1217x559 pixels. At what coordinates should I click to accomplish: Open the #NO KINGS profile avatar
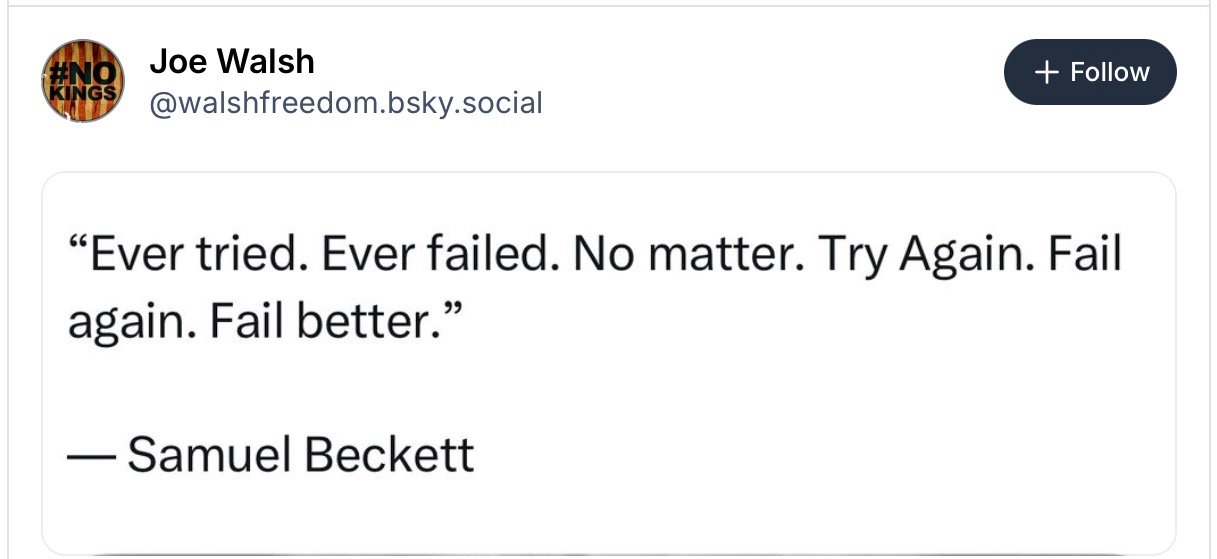[x=82, y=82]
